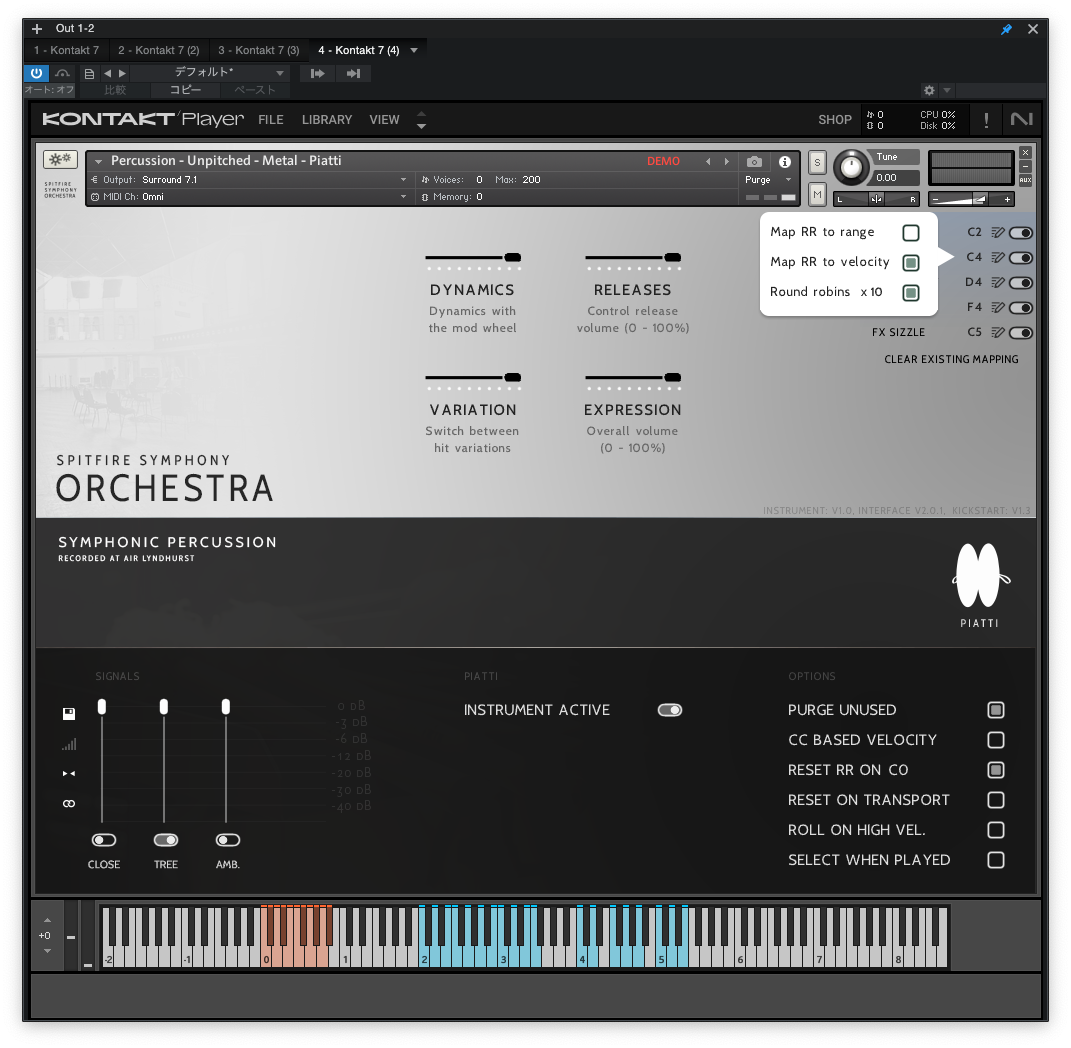Click the edit icon beside D4
This screenshot has width=1071, height=1048.
click(x=998, y=283)
